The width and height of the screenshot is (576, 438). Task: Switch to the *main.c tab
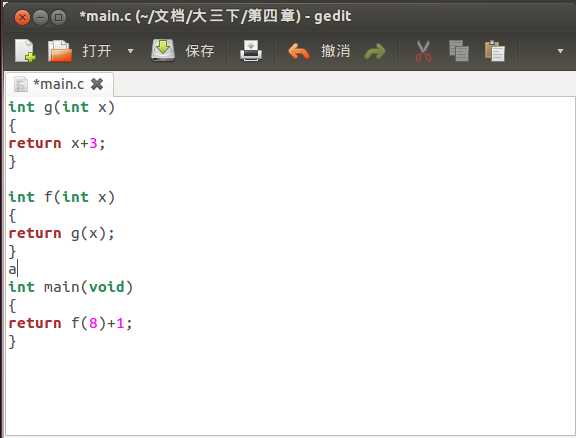59,84
